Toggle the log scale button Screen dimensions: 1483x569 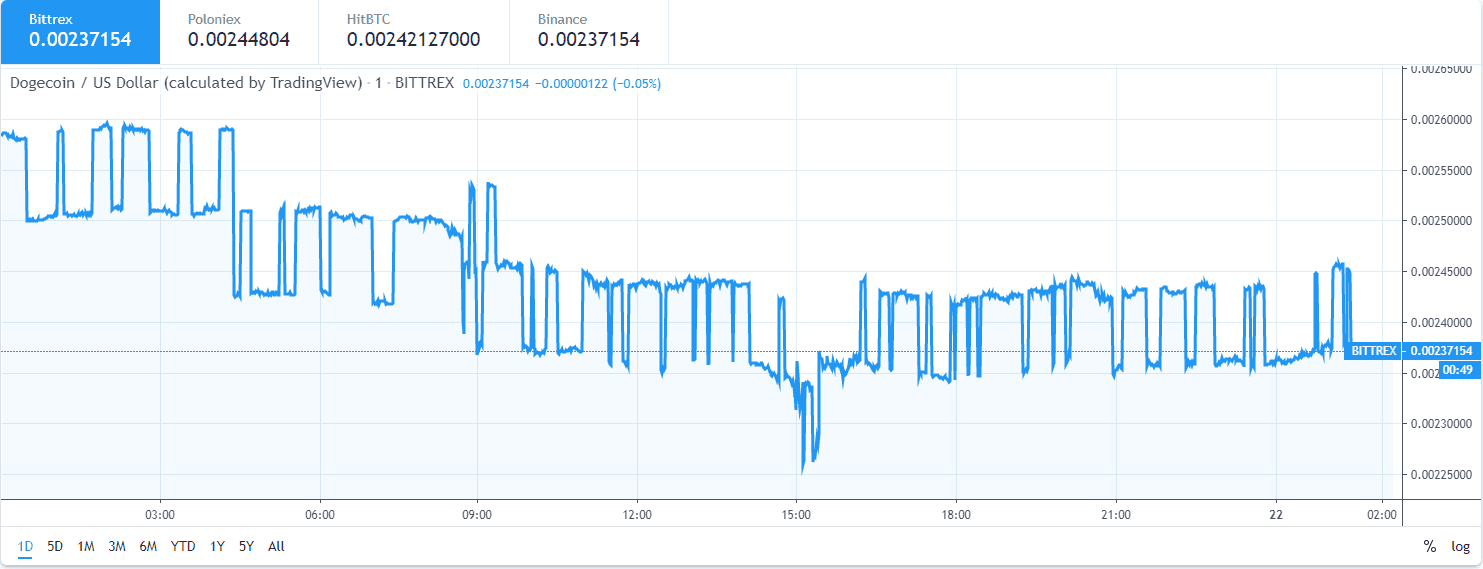[x=1460, y=546]
